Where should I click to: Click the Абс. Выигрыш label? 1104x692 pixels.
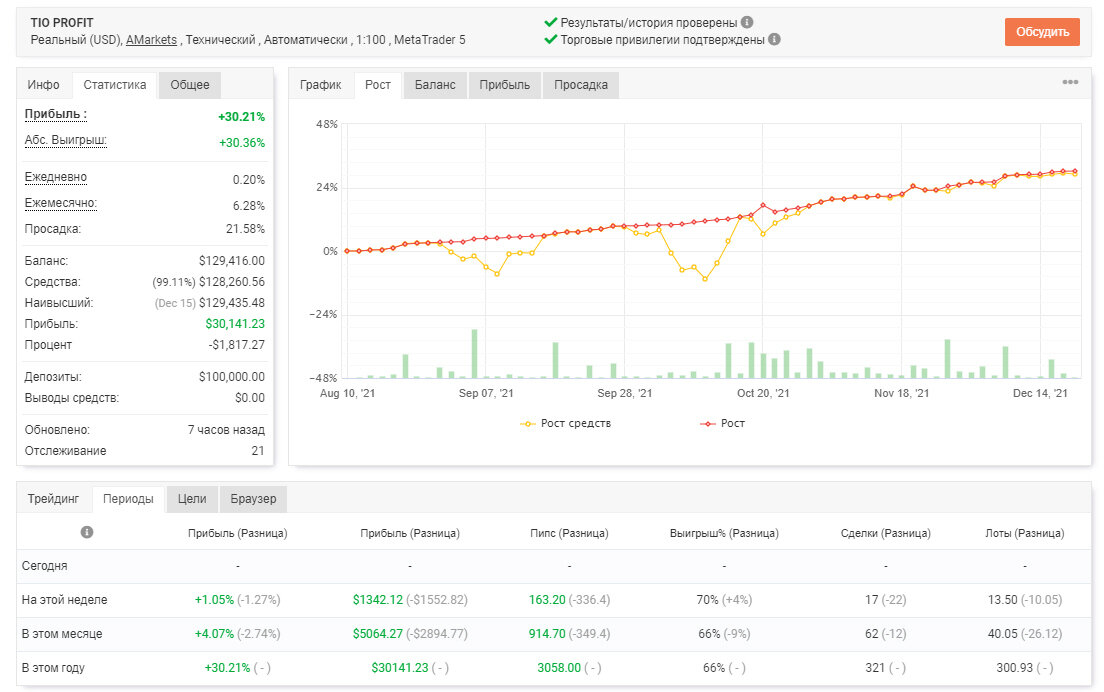point(65,140)
